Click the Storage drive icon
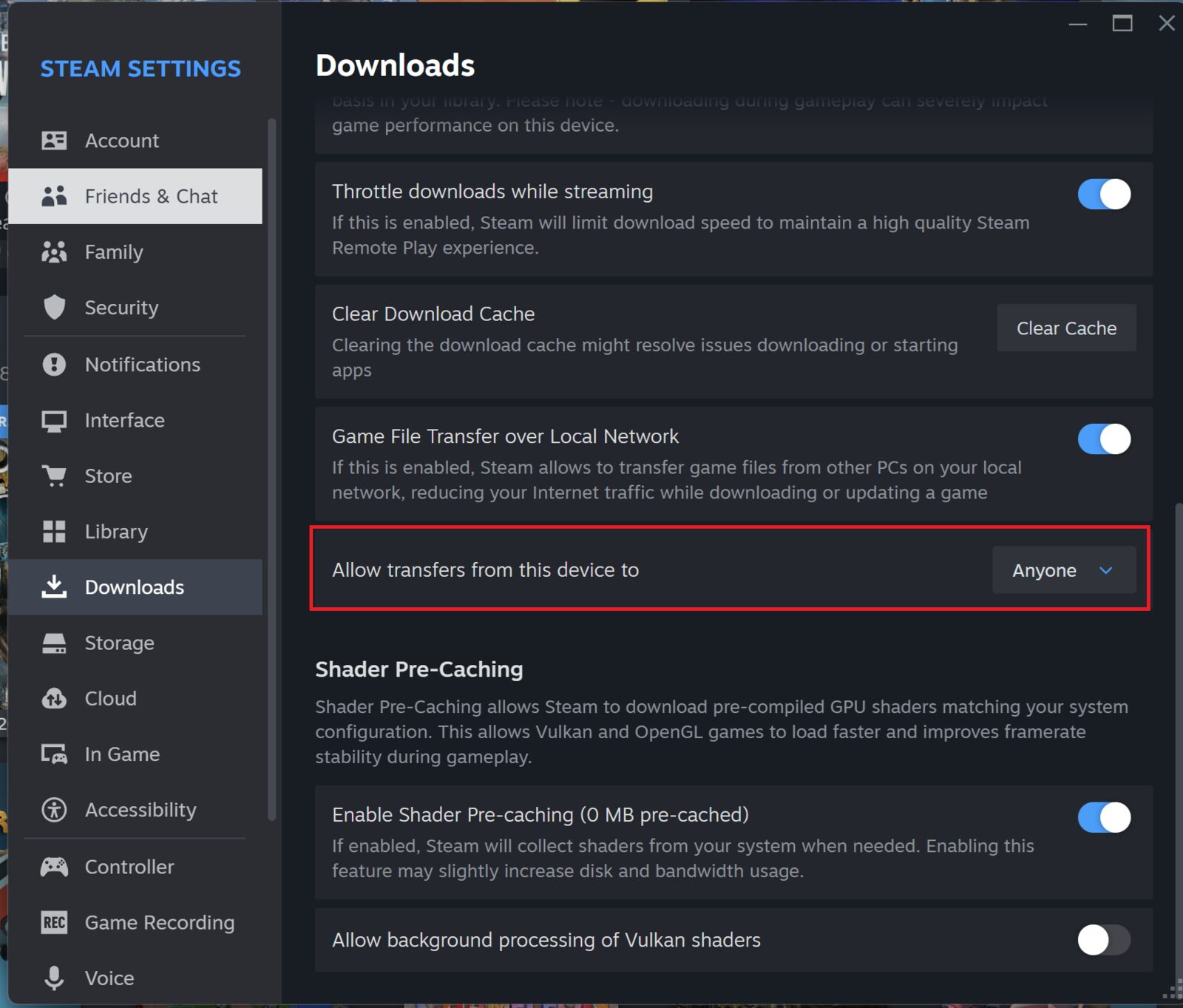This screenshot has height=1008, width=1183. pos(54,643)
